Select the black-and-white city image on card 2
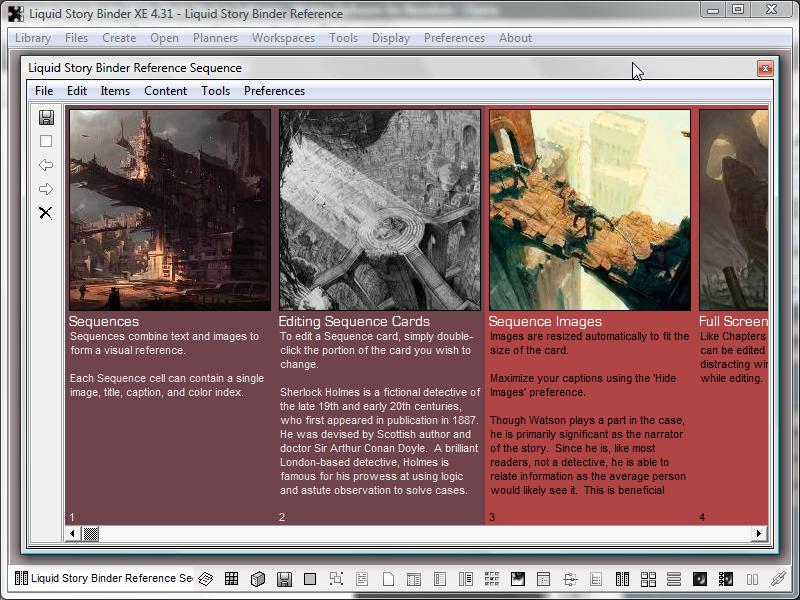The image size is (800, 600). pos(380,210)
